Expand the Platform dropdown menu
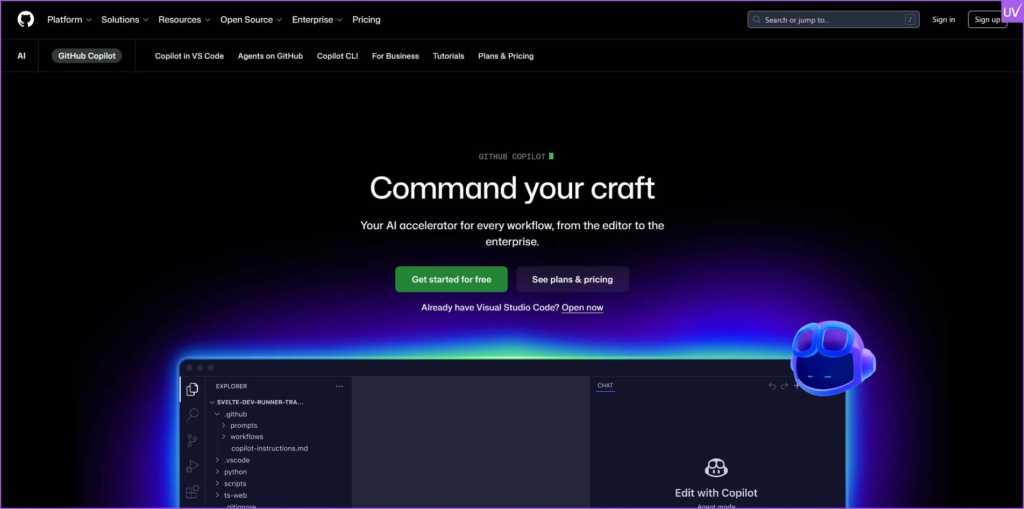1024x509 pixels. [69, 19]
